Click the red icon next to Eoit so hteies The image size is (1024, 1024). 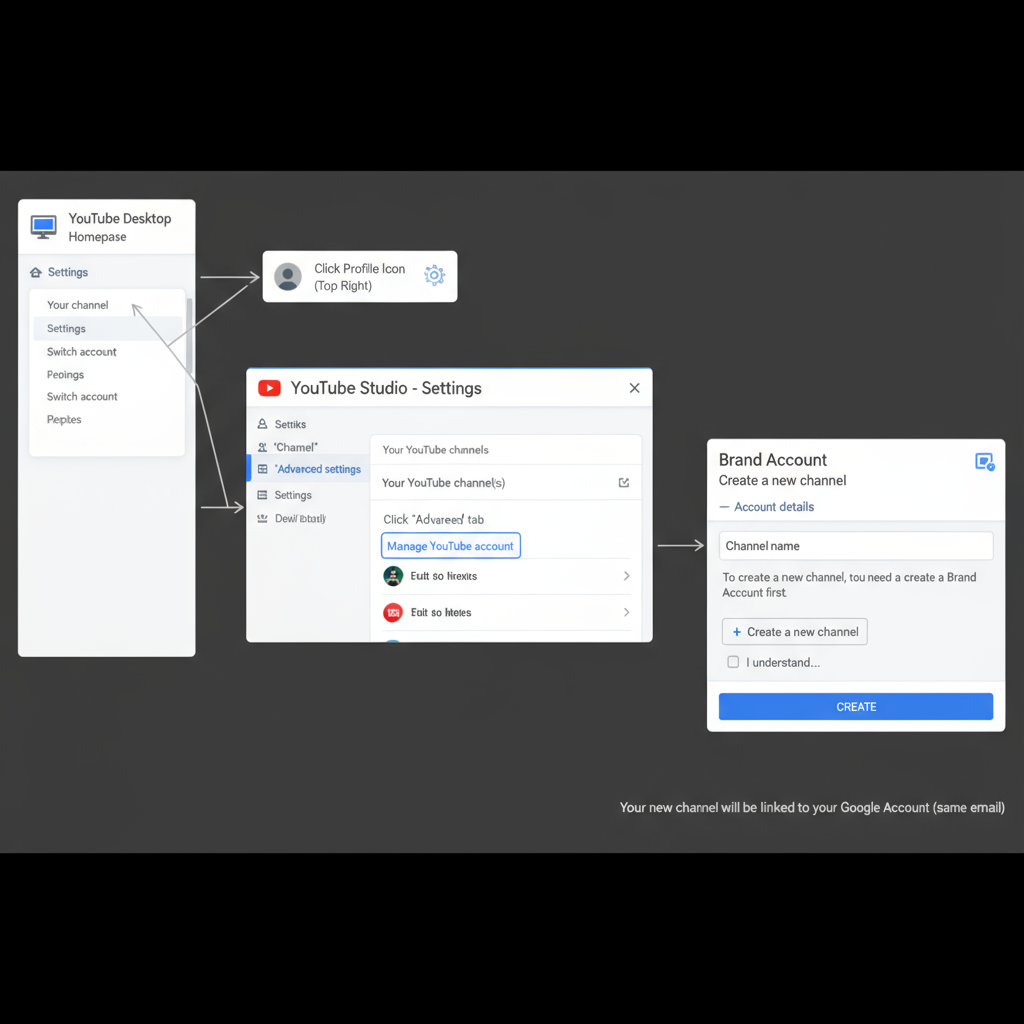pos(393,613)
